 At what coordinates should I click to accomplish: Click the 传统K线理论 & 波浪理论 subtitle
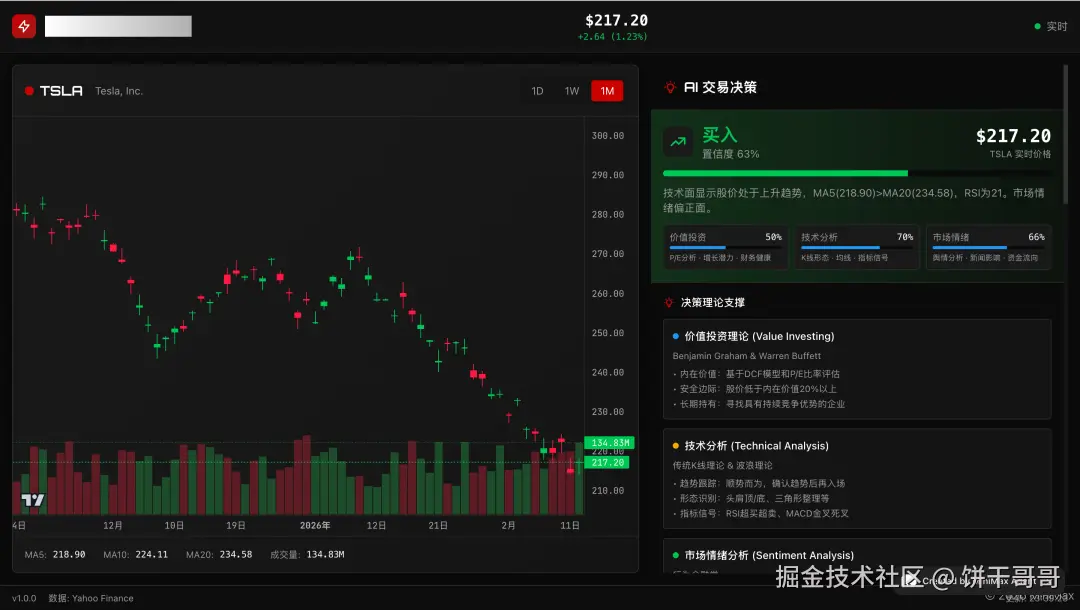point(723,465)
